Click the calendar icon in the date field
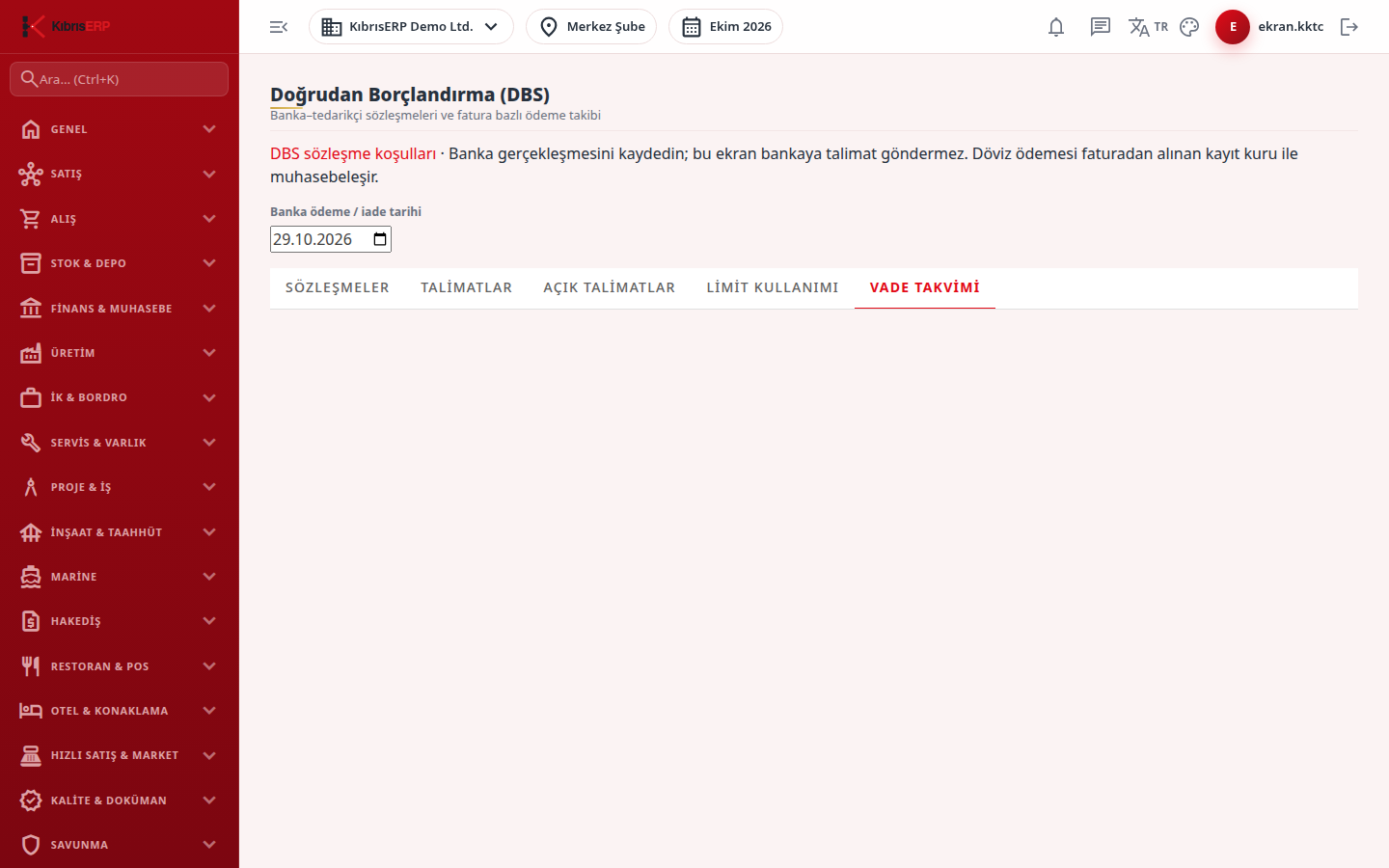The height and width of the screenshot is (868, 1389). (380, 239)
